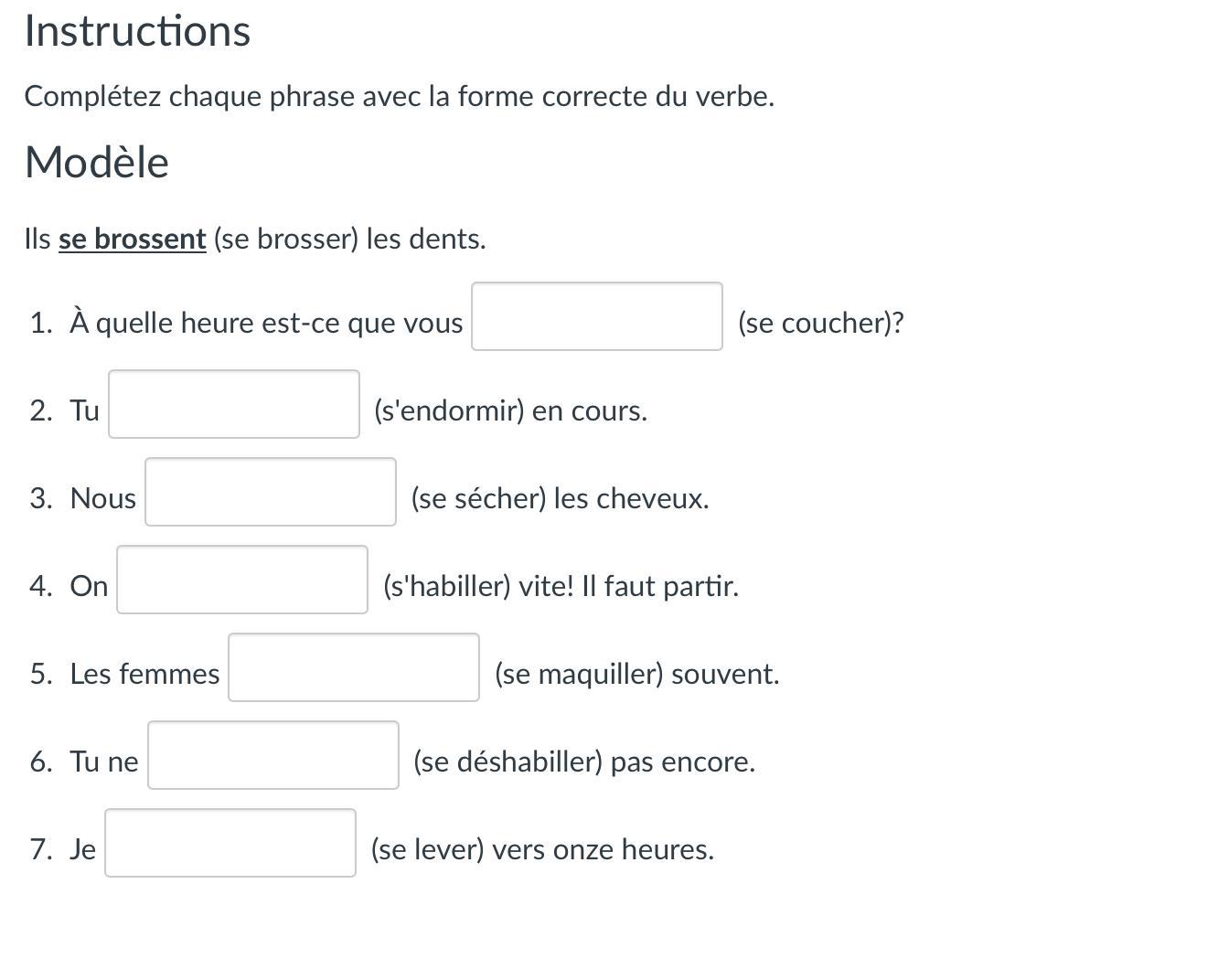
Task: Click the blank after 'Les femmes'
Action: (353, 667)
